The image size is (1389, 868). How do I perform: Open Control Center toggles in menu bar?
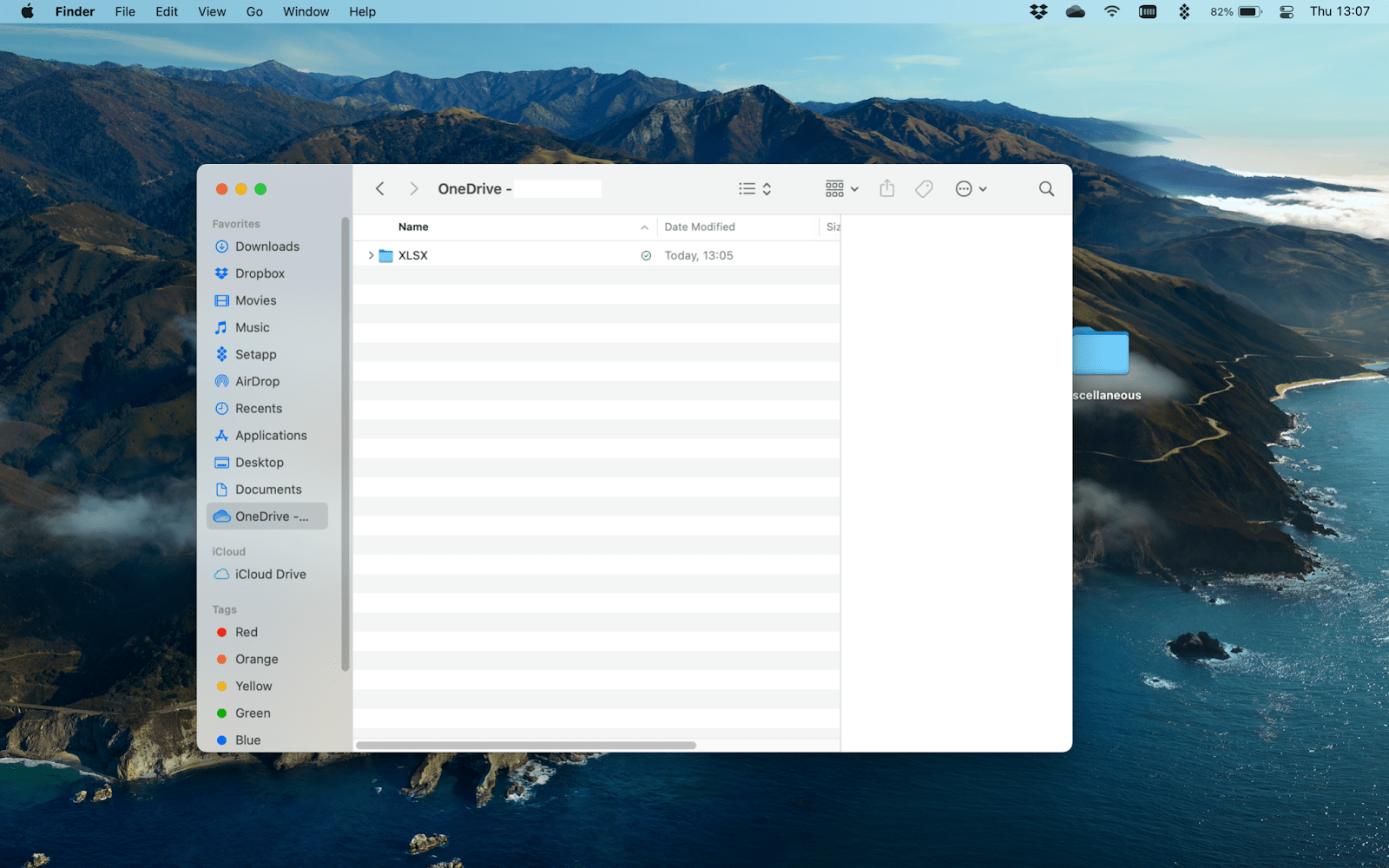tap(1286, 11)
